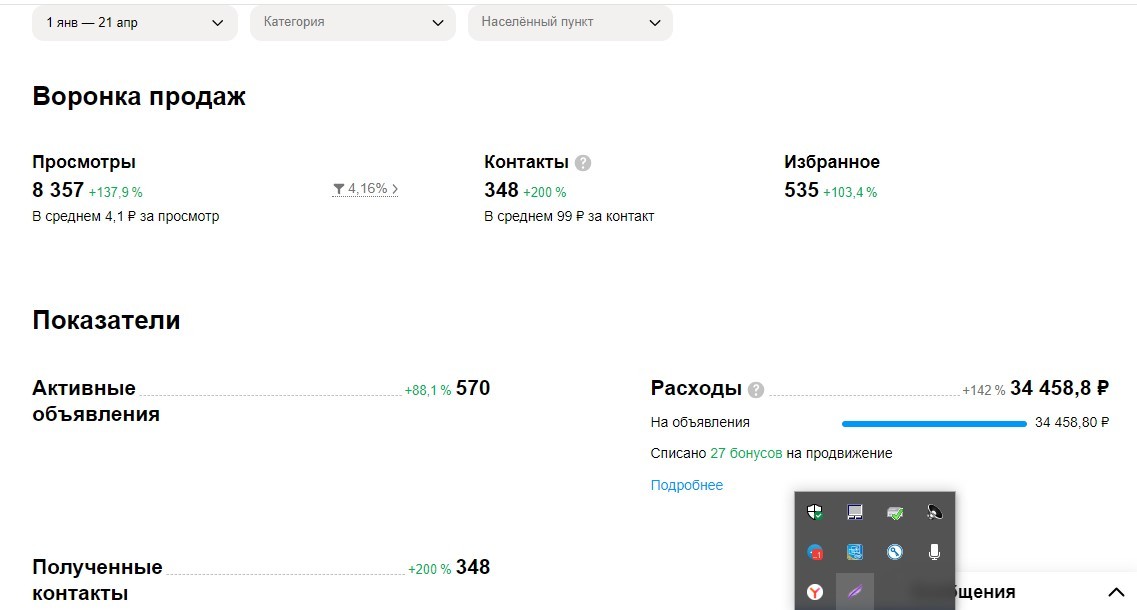This screenshot has width=1137, height=610.
Task: Open the blue key tray icon
Action: coord(895,553)
